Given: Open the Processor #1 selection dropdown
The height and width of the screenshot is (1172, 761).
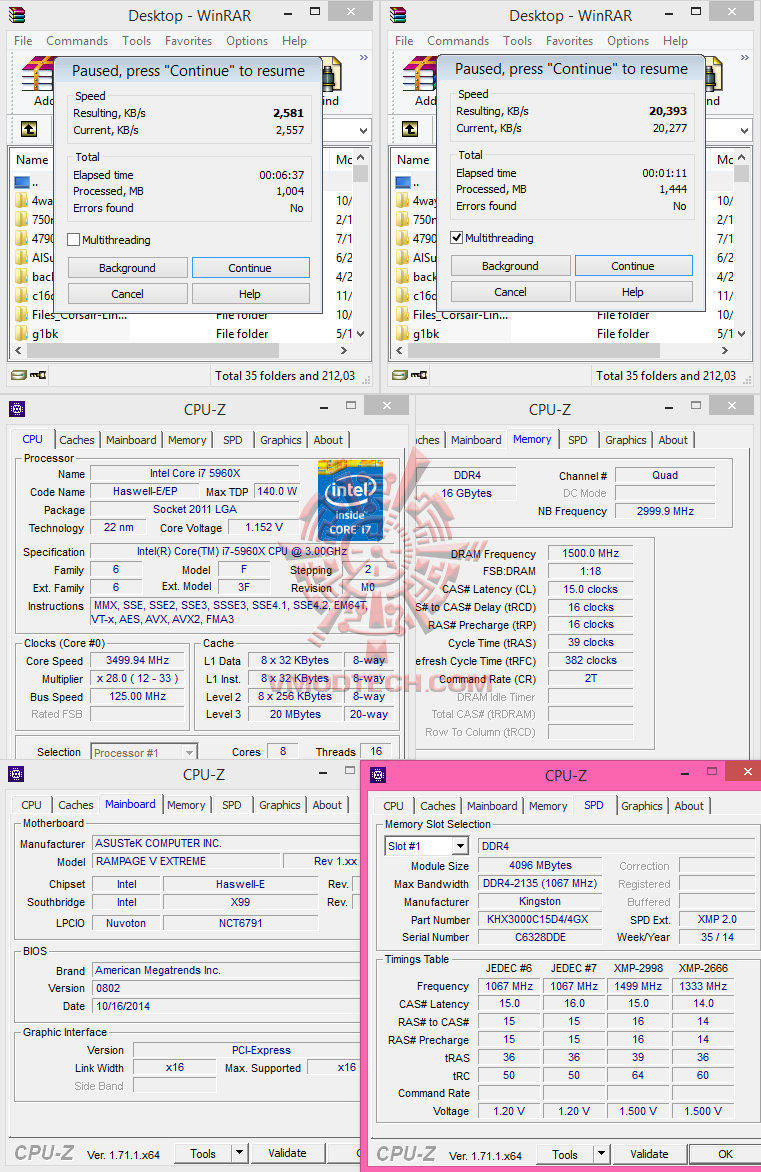Looking at the screenshot, I should [x=190, y=752].
